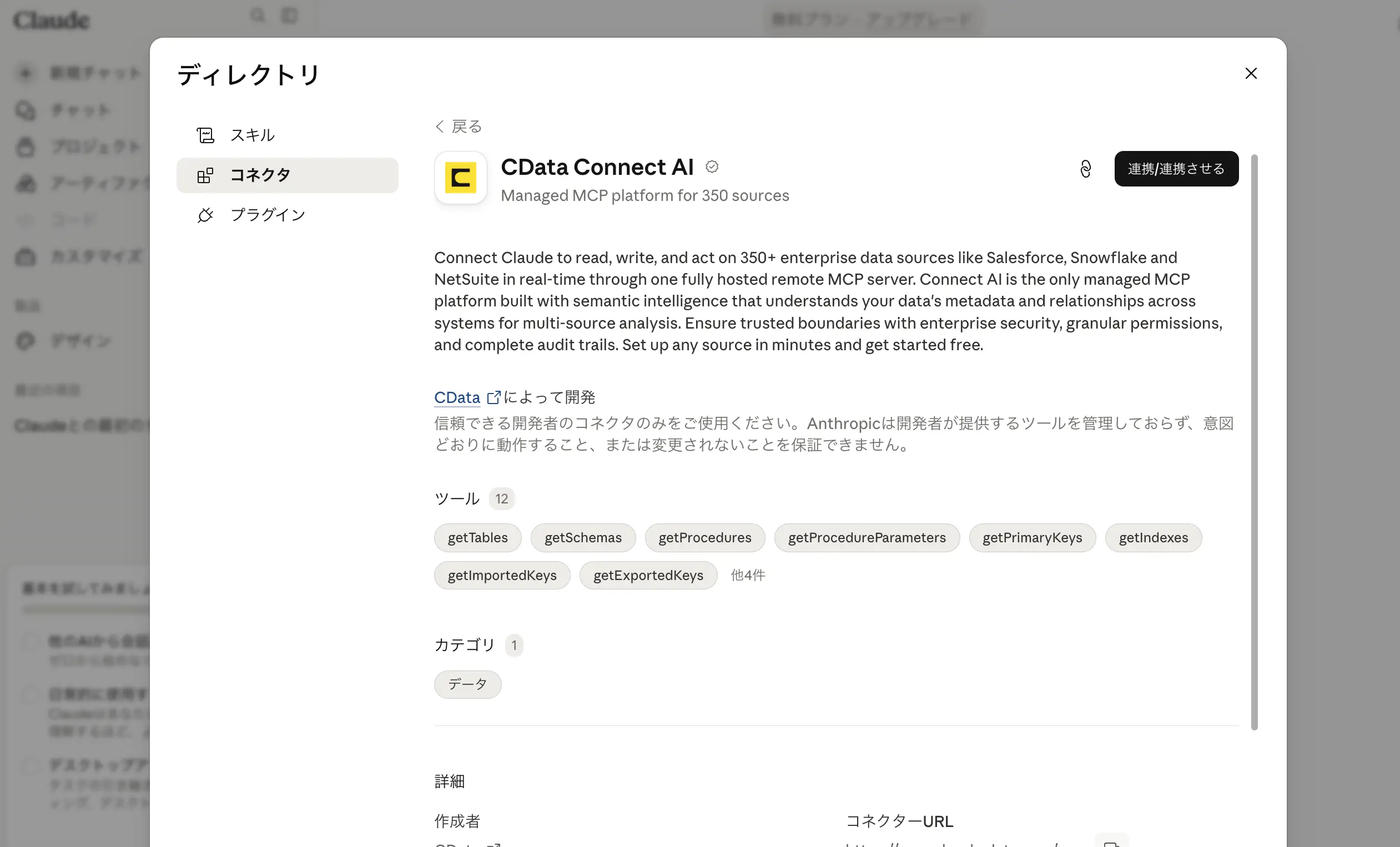Select the getTables tool chip
The width and height of the screenshot is (1400, 847).
point(477,537)
